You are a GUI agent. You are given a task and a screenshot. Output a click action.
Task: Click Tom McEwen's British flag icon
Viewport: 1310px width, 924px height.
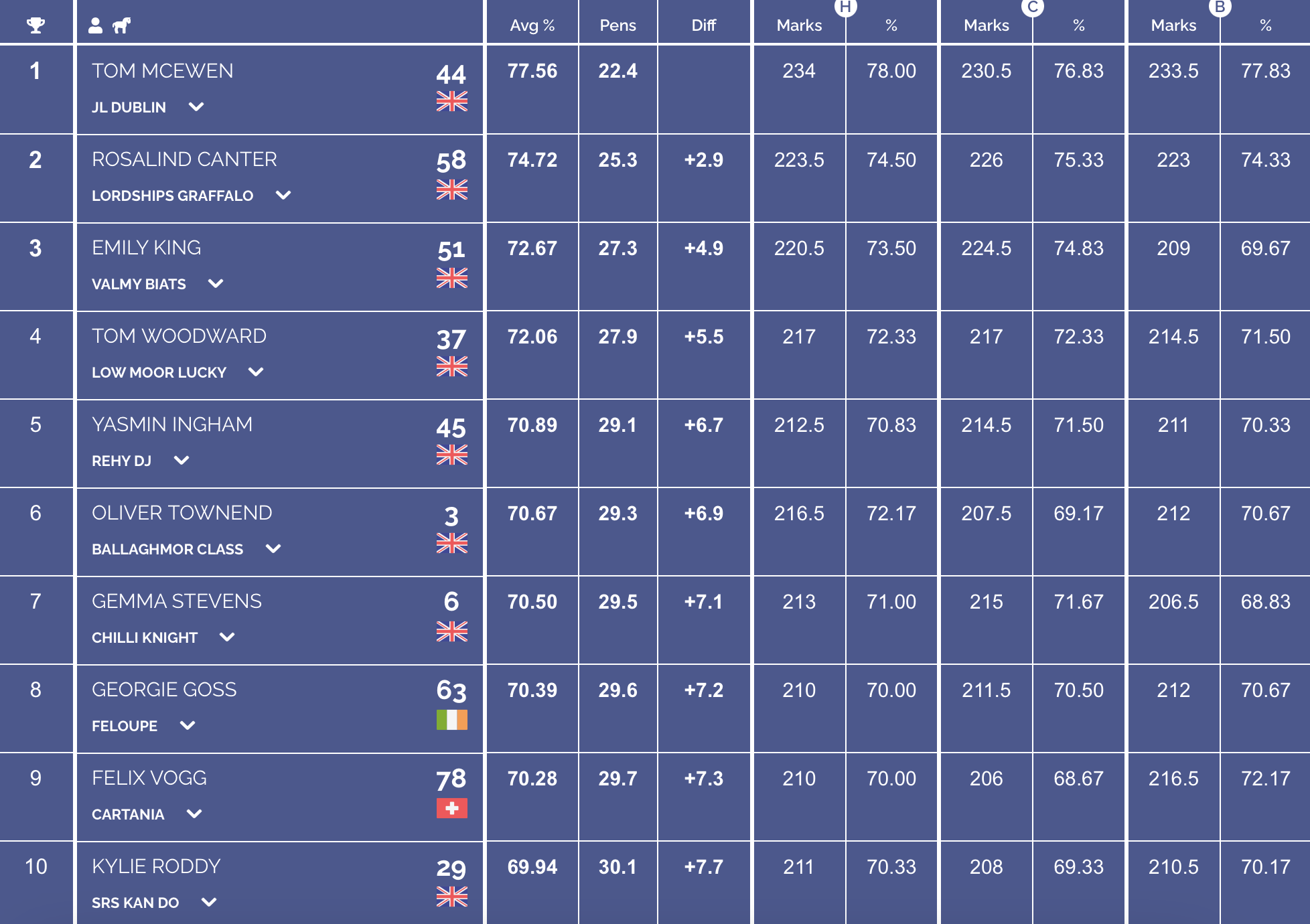point(452,101)
